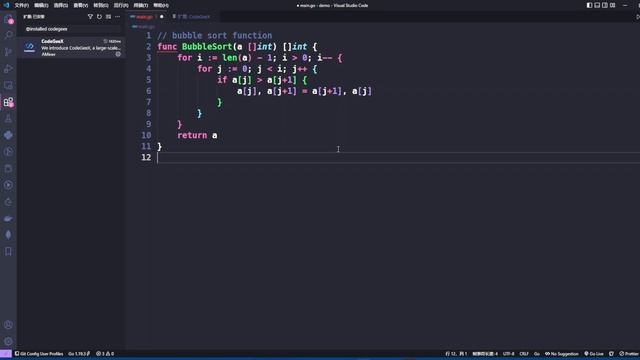
Task: Click Git Config User Profiles in status bar
Action: point(39,353)
